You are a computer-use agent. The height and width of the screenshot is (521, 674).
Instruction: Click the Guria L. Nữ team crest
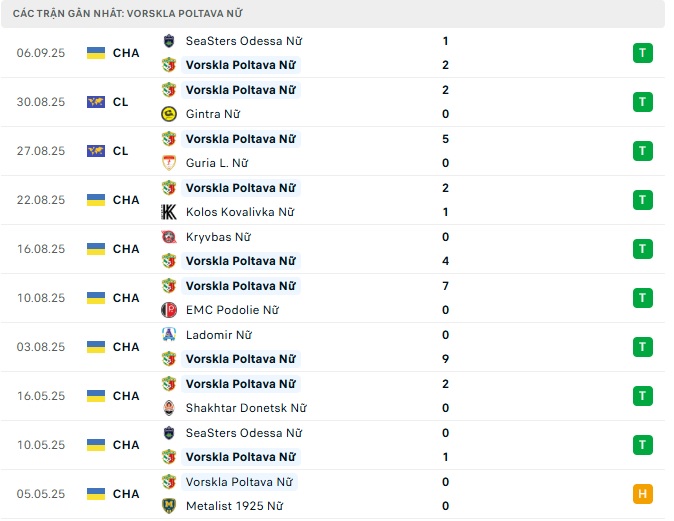coord(169,163)
